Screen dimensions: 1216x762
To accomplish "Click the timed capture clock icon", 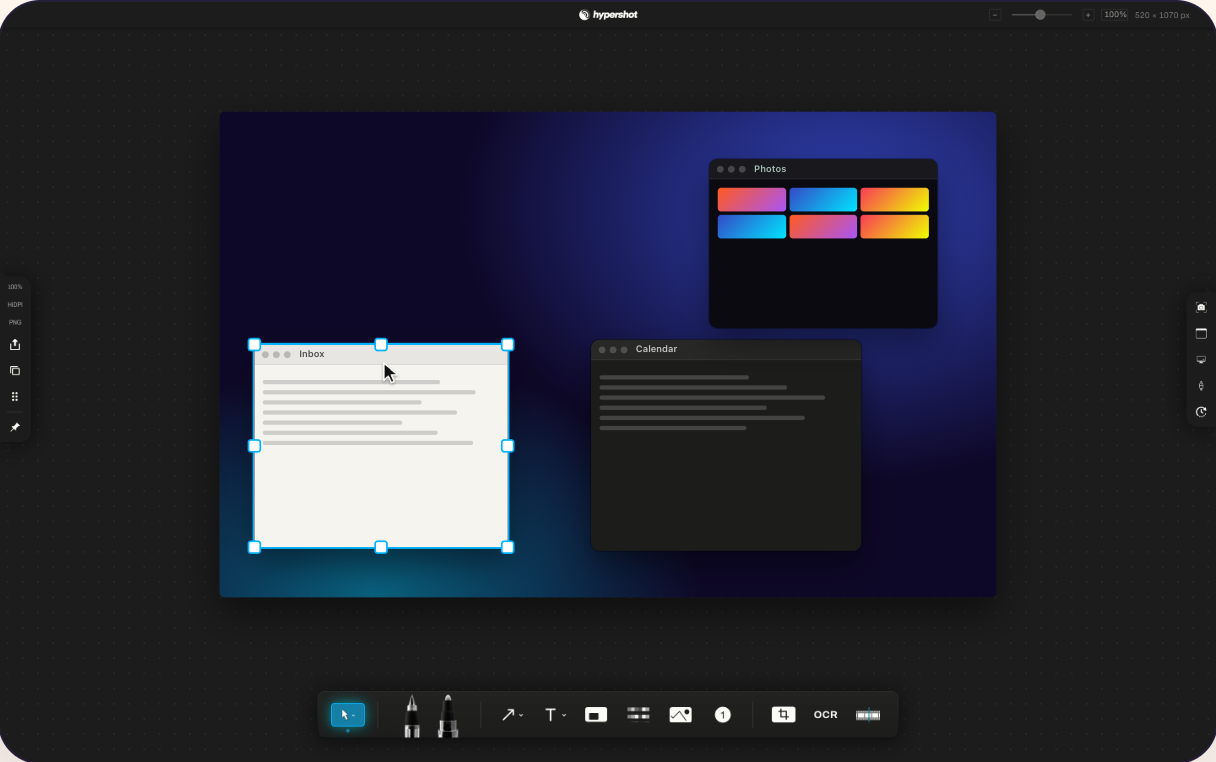I will (1201, 412).
